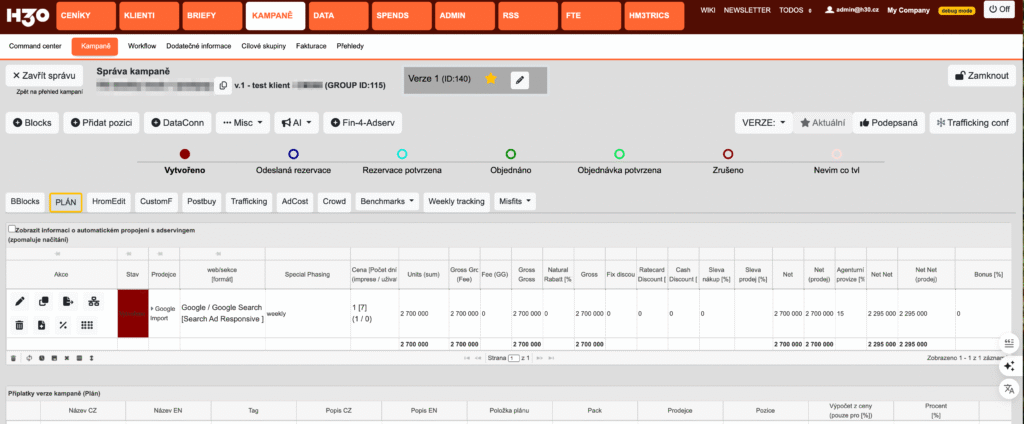
Task: Edit Verze 1 using the pencil icon
Action: [x=518, y=79]
